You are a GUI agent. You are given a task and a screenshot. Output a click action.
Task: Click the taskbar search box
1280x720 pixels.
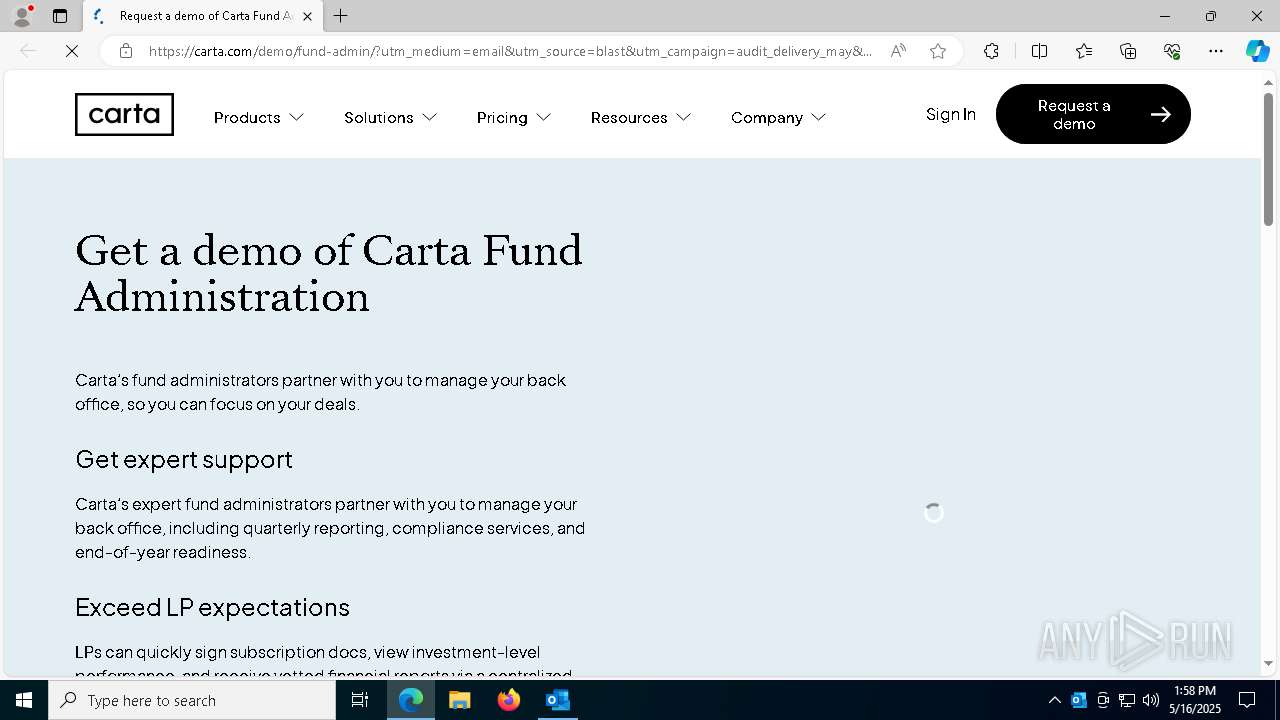(192, 700)
